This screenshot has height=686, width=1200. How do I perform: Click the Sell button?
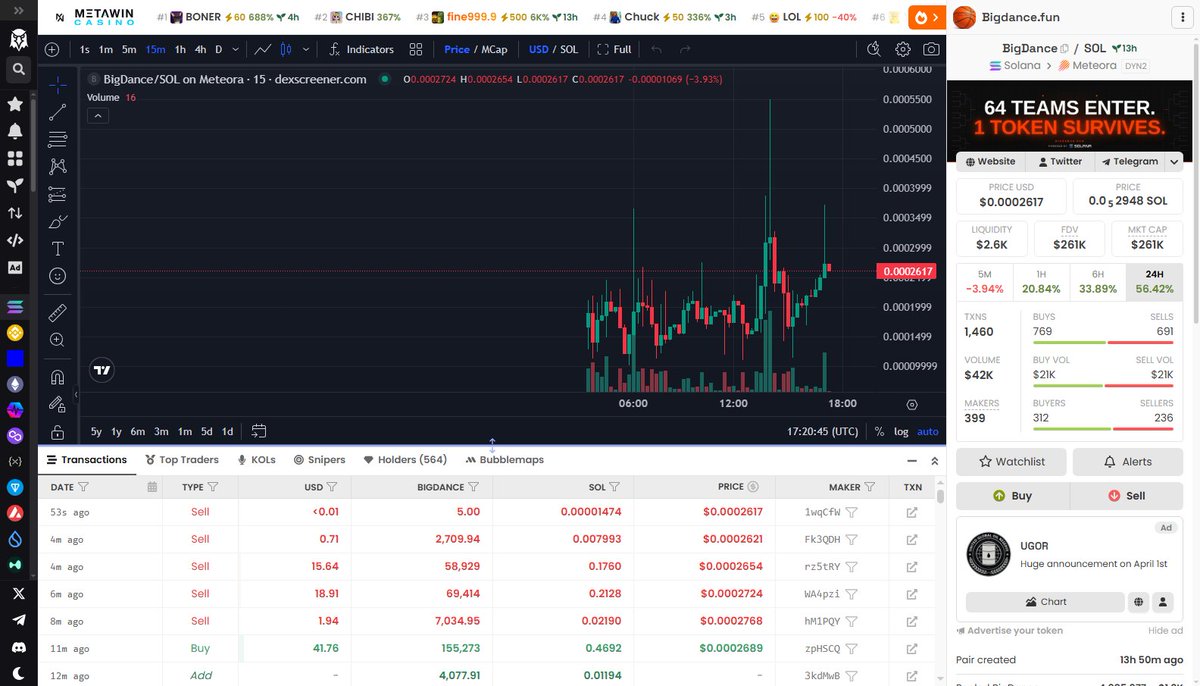point(1126,496)
